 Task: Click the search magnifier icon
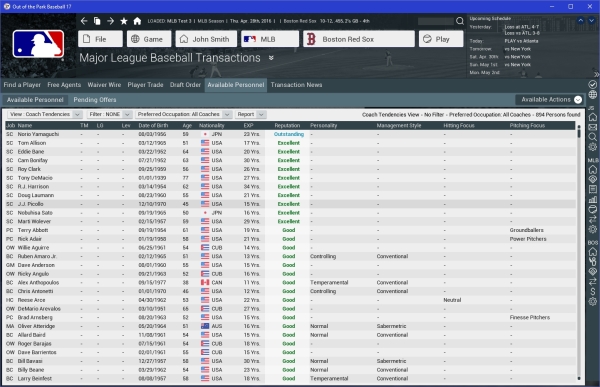tap(460, 21)
